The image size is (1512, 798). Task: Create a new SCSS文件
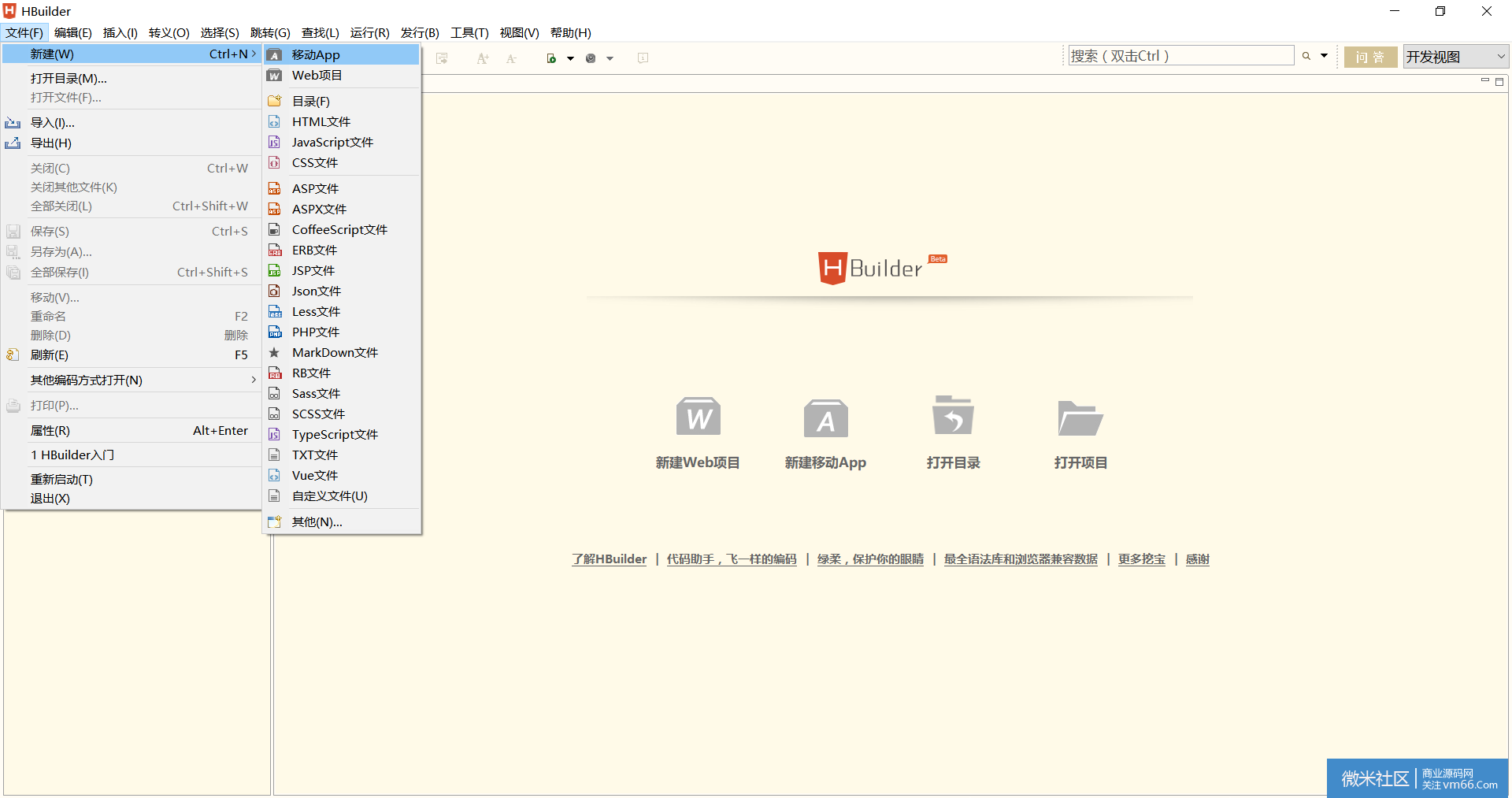click(342, 414)
